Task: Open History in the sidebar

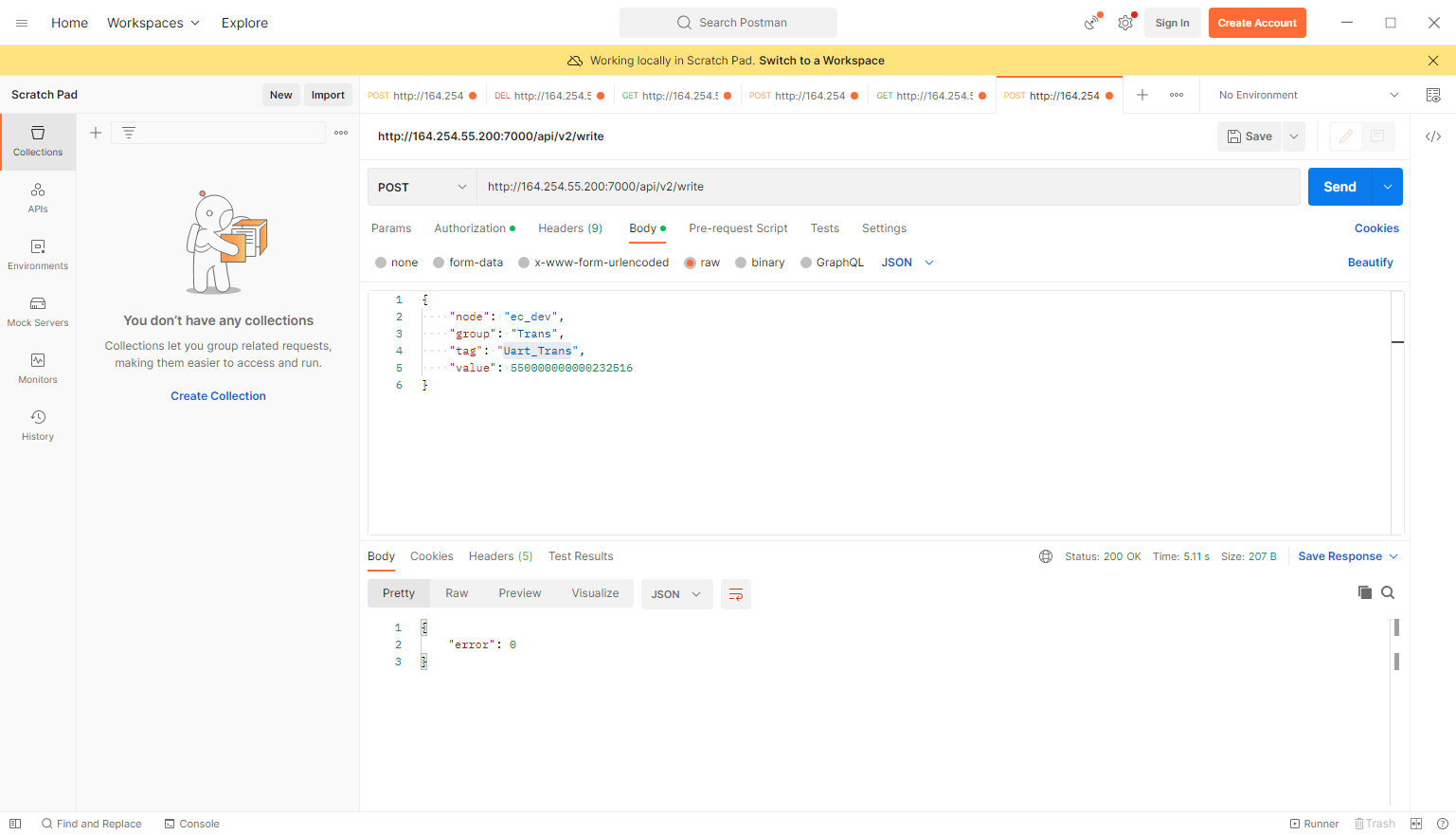Action: pos(38,426)
